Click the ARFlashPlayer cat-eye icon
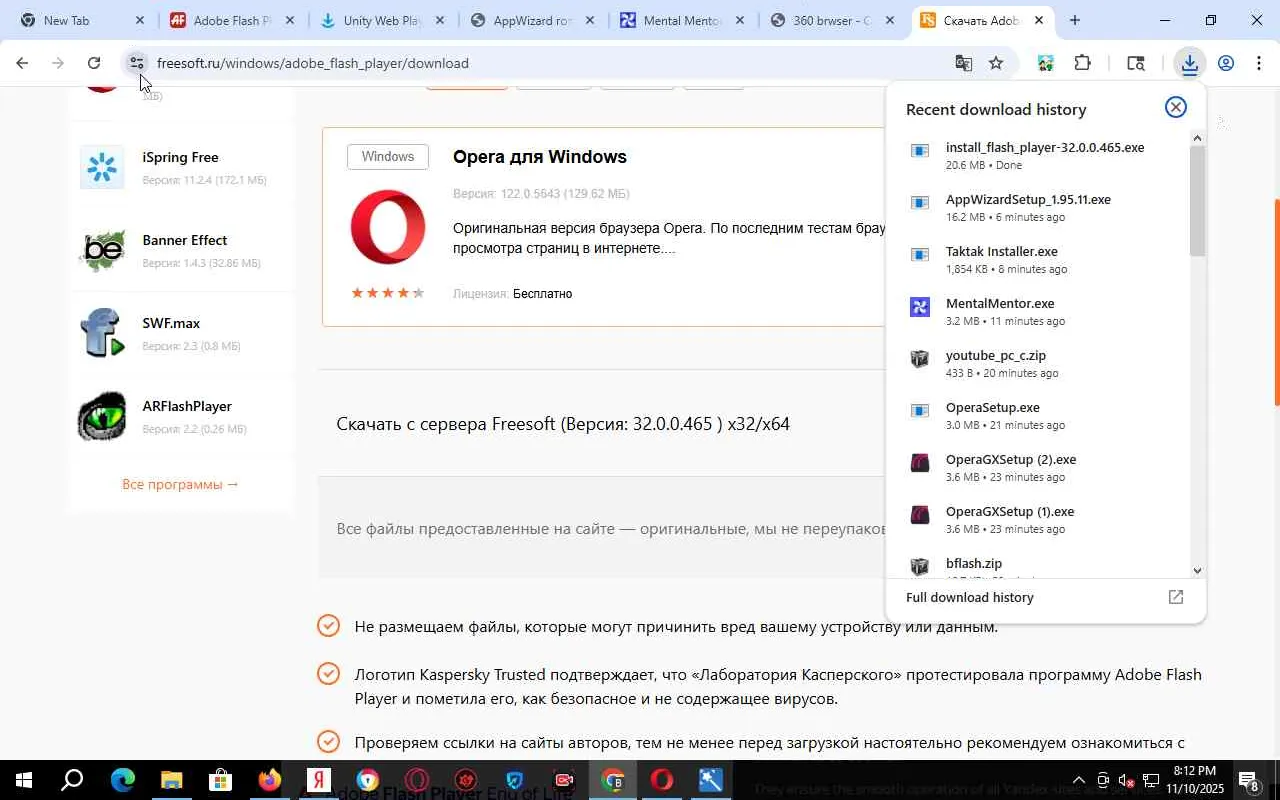Image resolution: width=1280 pixels, height=800 pixels. tap(102, 416)
